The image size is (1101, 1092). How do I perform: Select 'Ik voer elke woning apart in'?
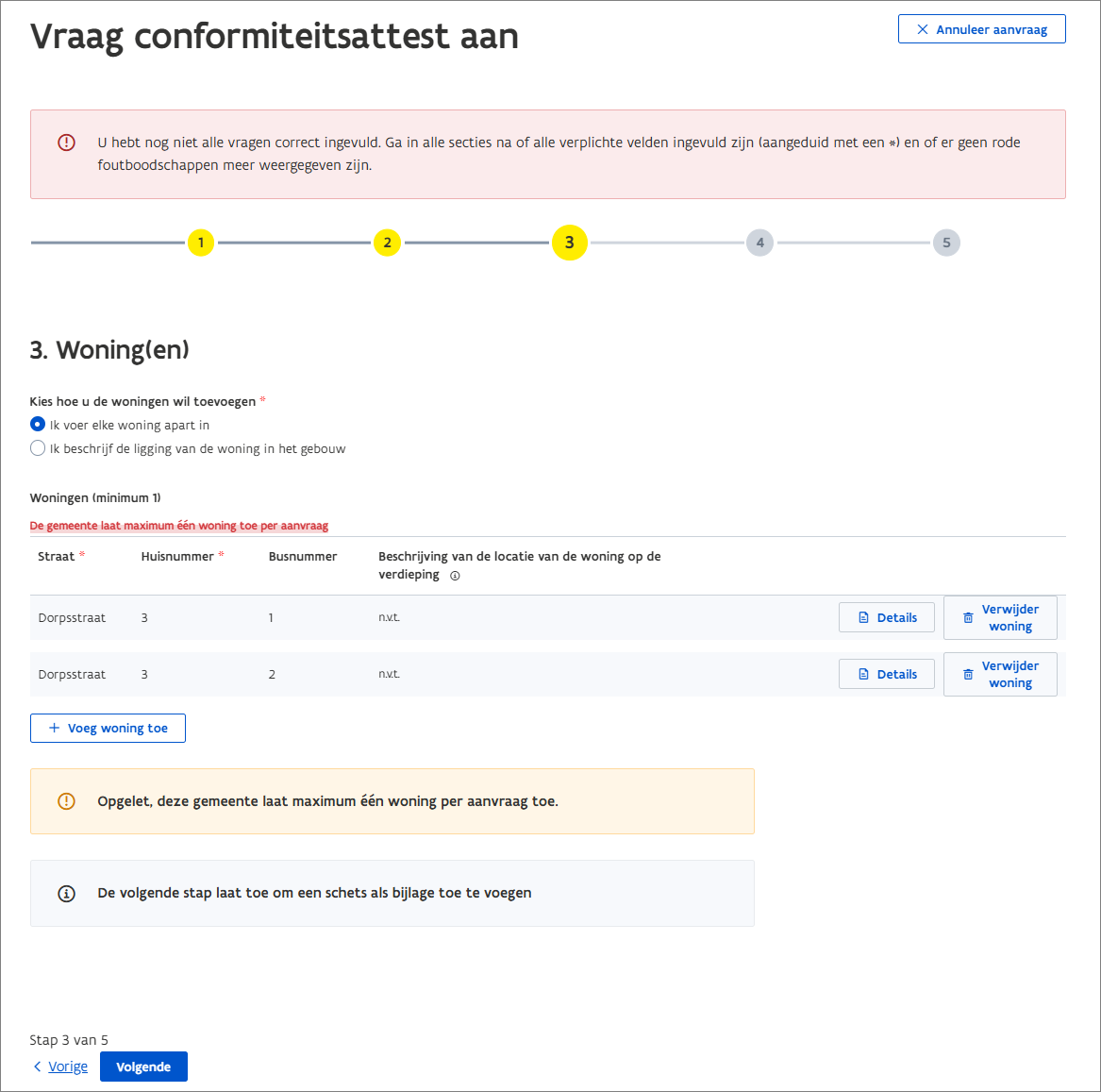tap(38, 425)
